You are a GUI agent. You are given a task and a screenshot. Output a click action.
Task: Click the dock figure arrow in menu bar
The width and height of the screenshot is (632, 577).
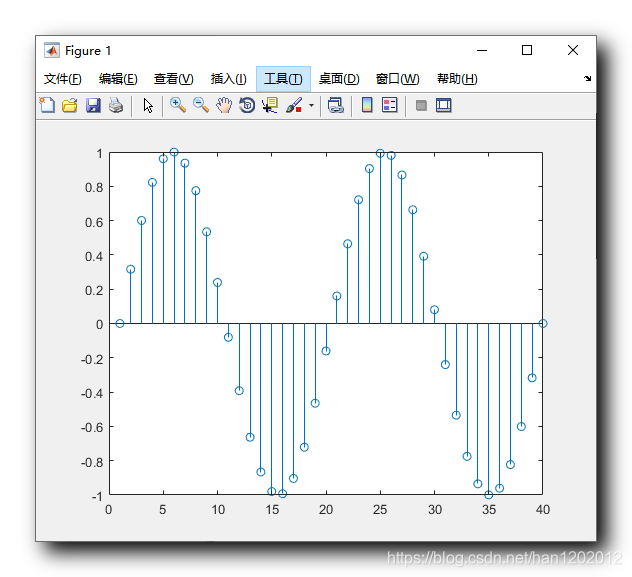click(587, 79)
